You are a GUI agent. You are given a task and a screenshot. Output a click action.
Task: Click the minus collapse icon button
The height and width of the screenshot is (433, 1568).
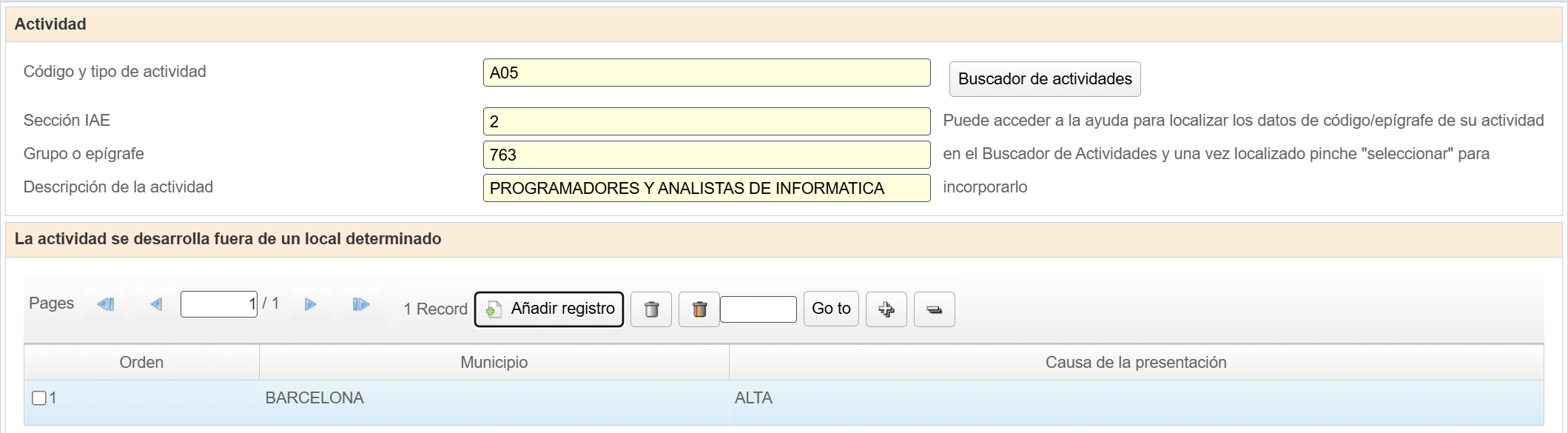(x=934, y=309)
